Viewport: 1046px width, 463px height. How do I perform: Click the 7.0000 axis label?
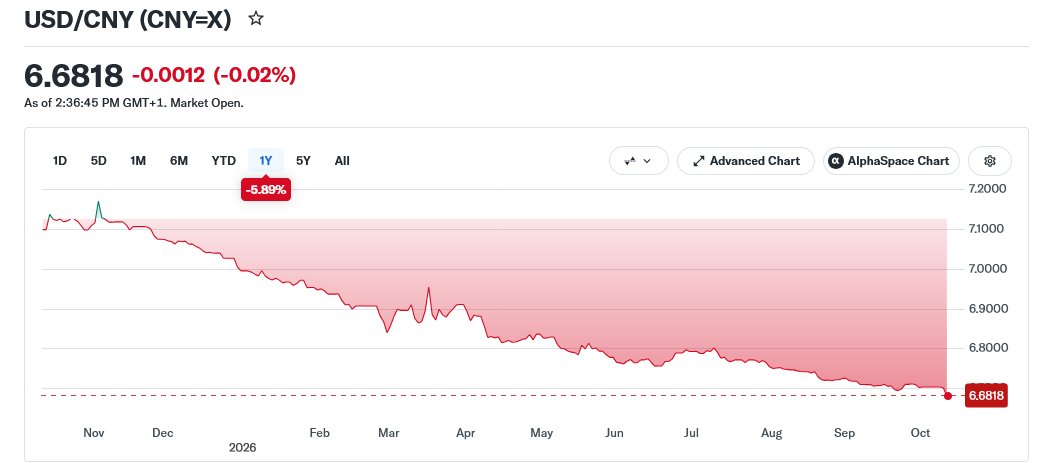click(987, 269)
